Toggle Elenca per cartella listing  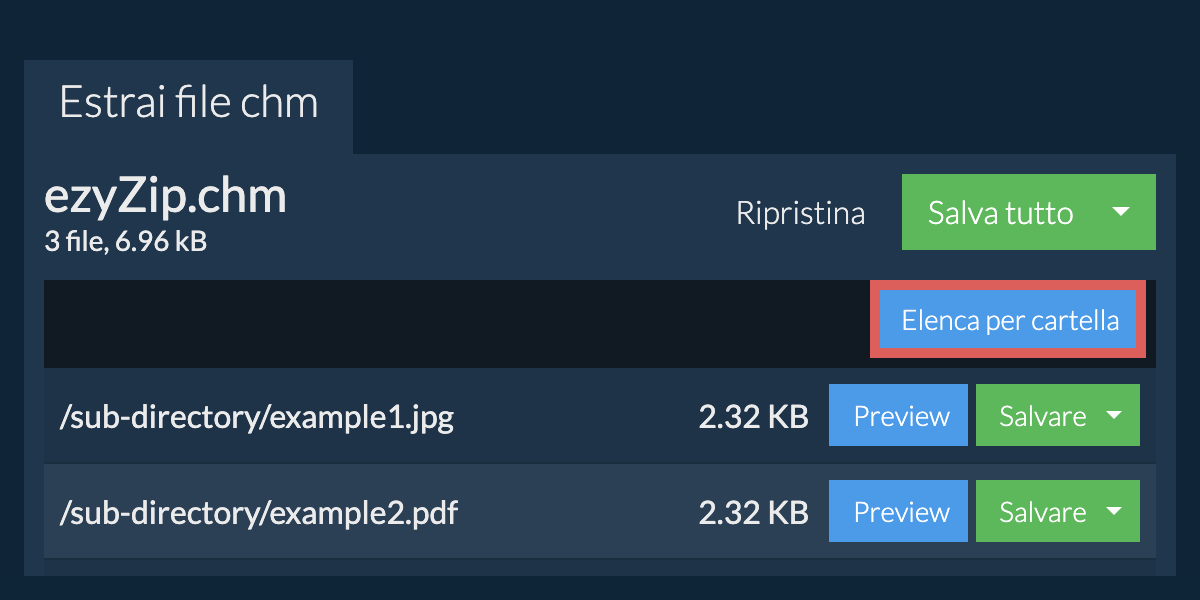pyautogui.click(x=1009, y=321)
